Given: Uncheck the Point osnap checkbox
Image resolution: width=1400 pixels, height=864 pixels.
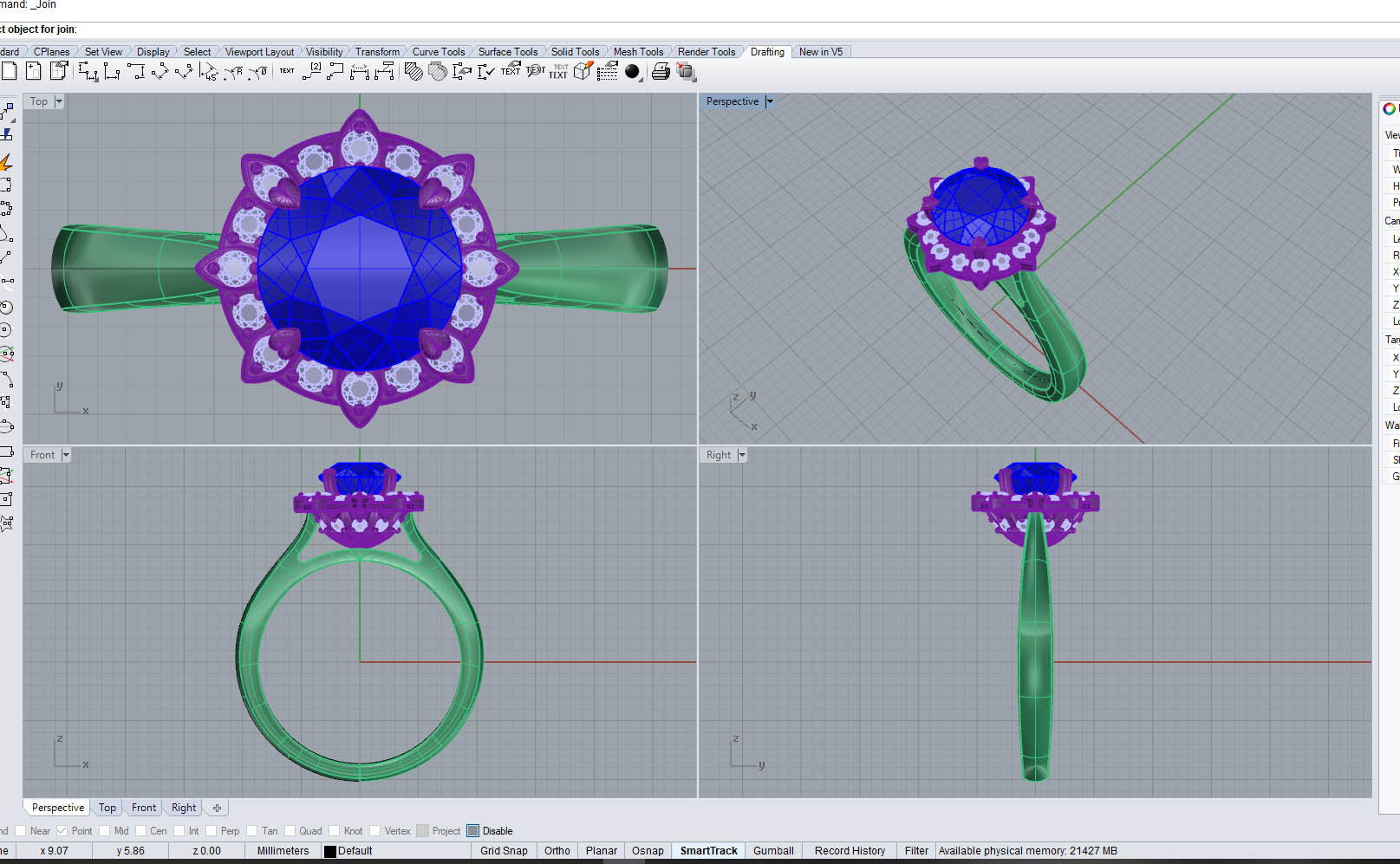Looking at the screenshot, I should pos(62,831).
